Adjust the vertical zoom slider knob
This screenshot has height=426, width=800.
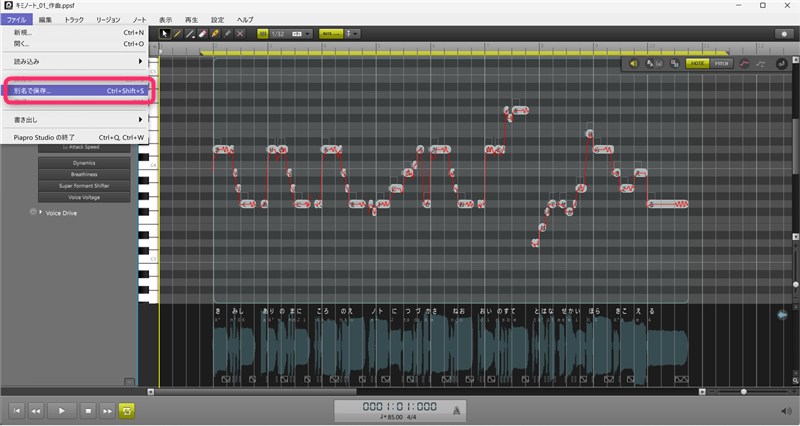[795, 284]
